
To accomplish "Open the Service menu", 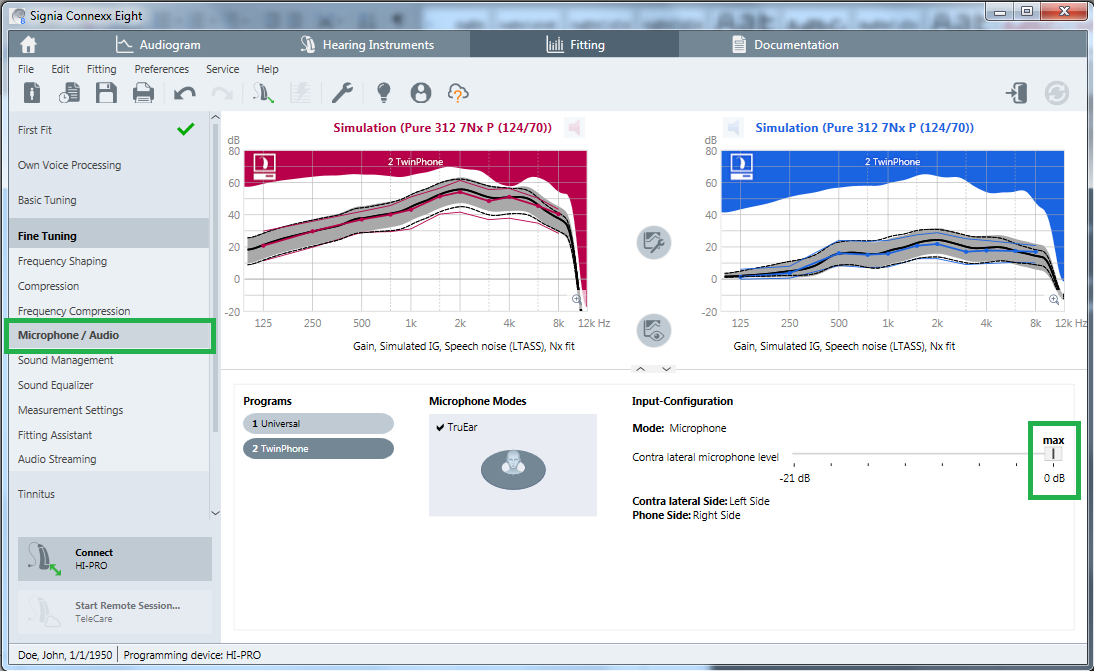I will (223, 69).
